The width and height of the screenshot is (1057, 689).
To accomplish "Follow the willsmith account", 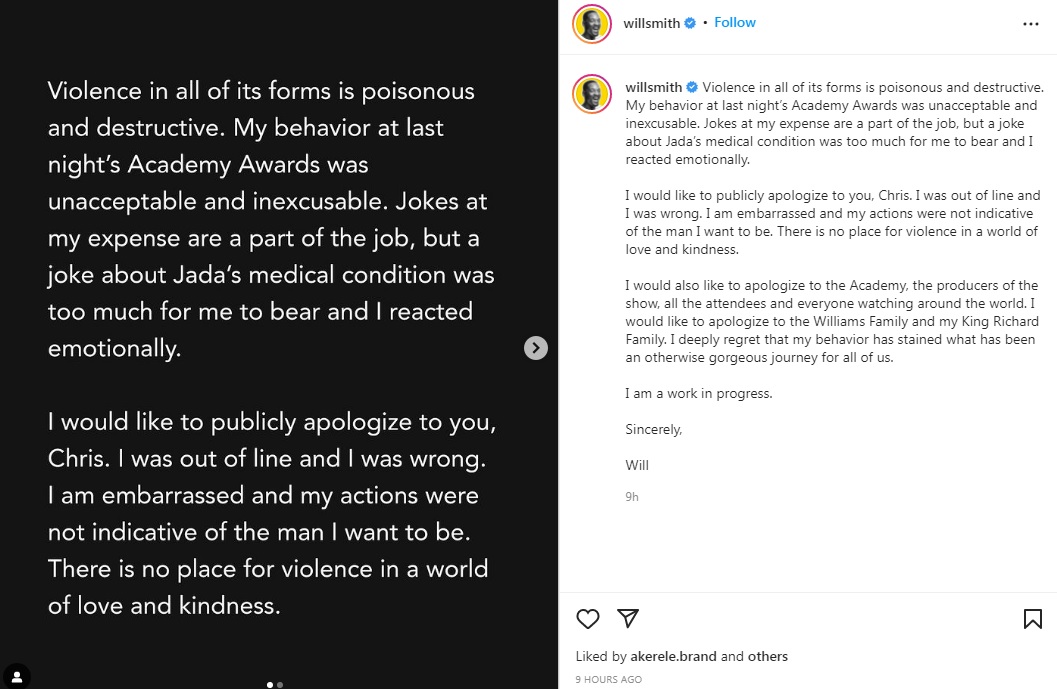I will (735, 23).
